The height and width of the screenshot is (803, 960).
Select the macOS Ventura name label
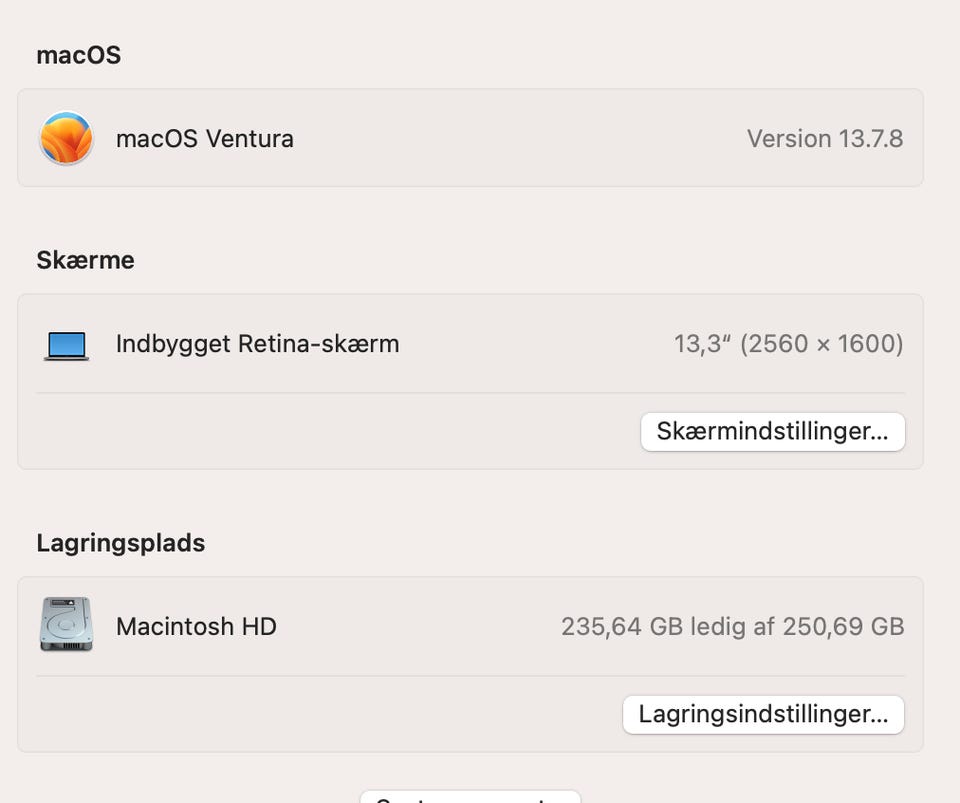click(205, 138)
